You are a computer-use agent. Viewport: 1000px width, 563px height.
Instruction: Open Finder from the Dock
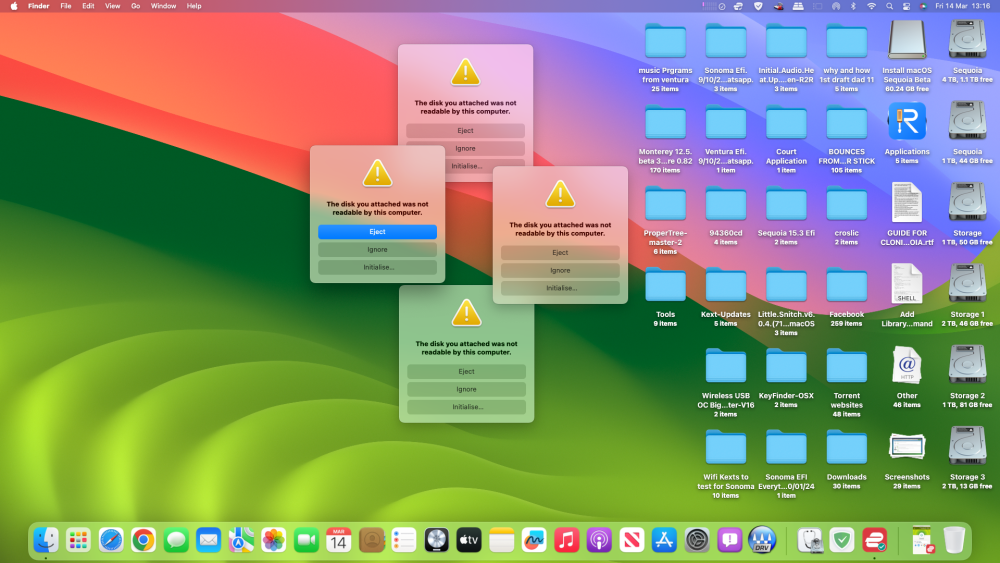[46, 540]
